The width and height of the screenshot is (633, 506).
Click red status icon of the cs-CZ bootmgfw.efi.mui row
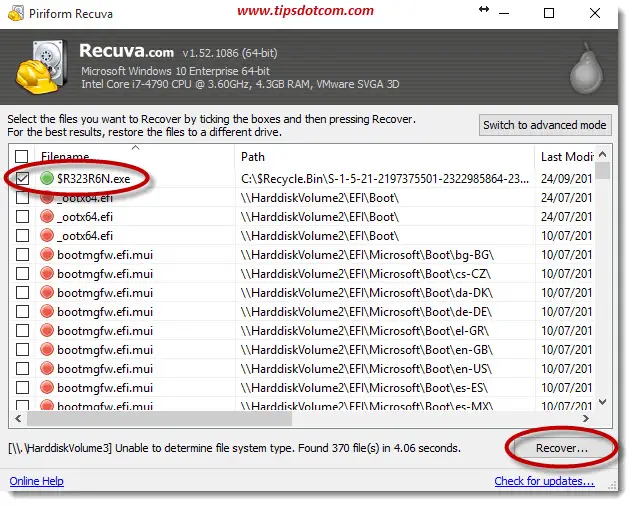click(47, 273)
